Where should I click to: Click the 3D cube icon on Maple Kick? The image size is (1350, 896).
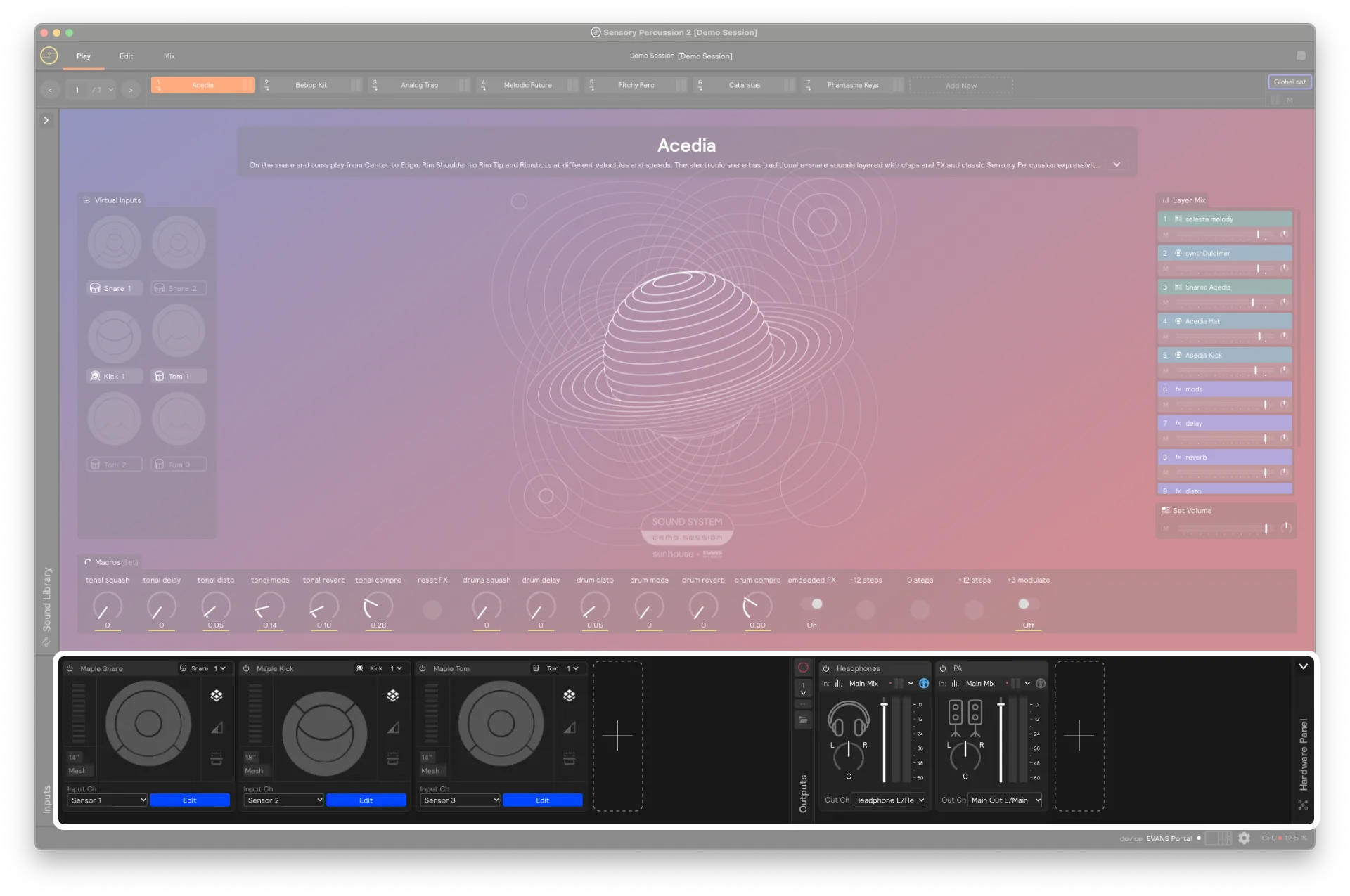tap(393, 695)
